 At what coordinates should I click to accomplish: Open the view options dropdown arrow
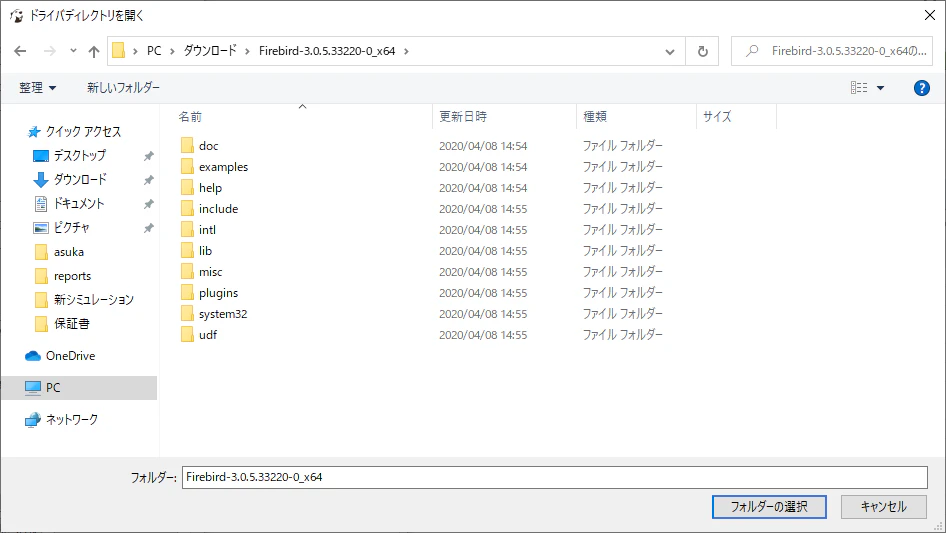pos(880,88)
